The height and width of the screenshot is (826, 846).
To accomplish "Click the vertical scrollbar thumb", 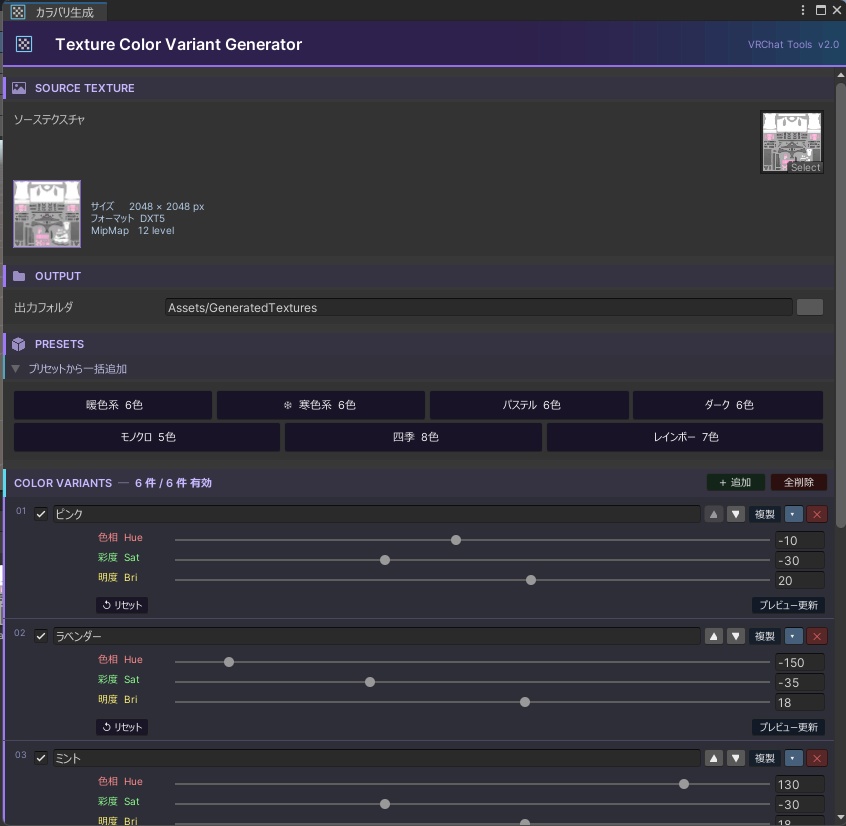I will [x=841, y=305].
